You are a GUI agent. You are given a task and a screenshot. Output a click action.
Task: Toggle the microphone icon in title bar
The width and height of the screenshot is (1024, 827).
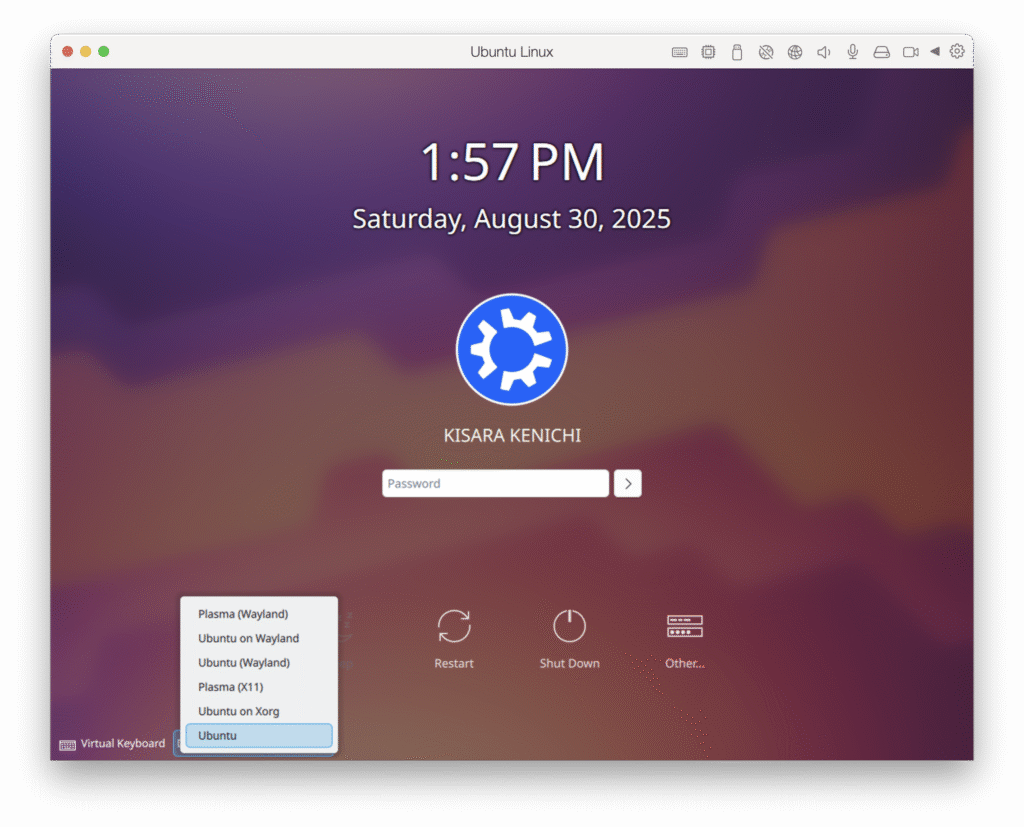(852, 52)
